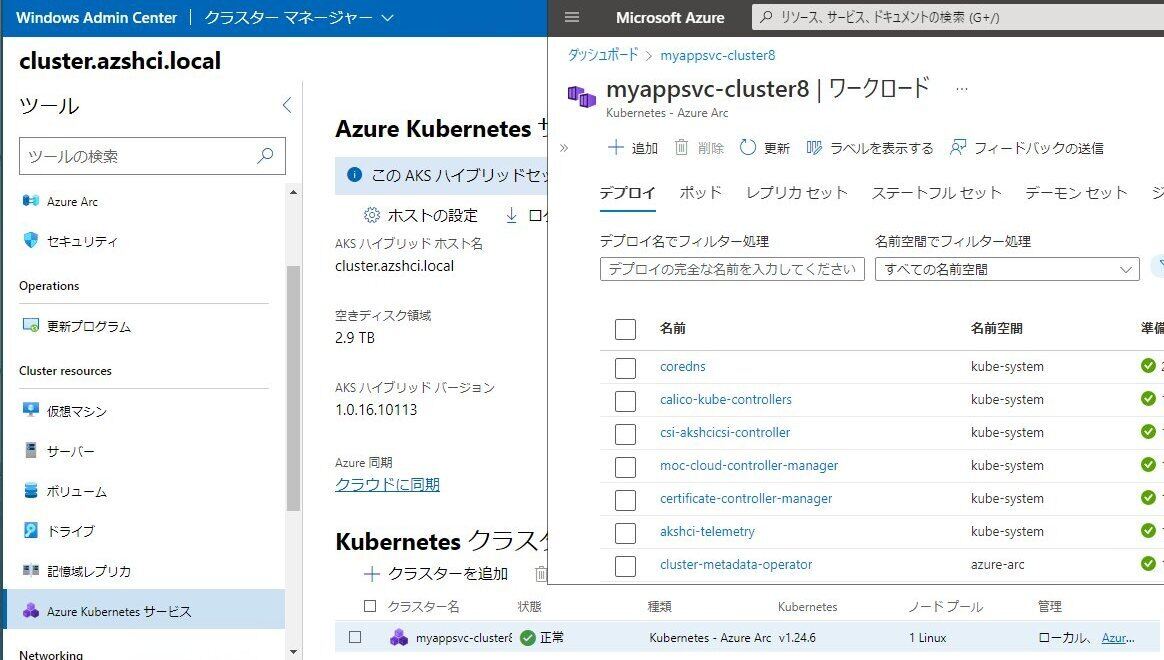
Task: Click the myappsvc-cluster8 breadcrumb link
Action: [x=718, y=55]
